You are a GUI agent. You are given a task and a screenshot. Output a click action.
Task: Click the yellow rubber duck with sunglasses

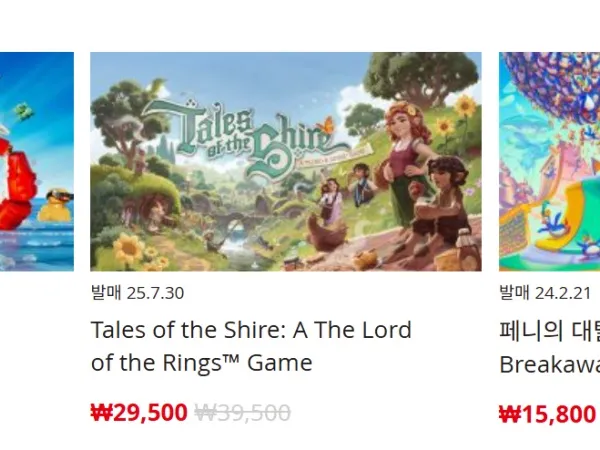click(x=56, y=205)
